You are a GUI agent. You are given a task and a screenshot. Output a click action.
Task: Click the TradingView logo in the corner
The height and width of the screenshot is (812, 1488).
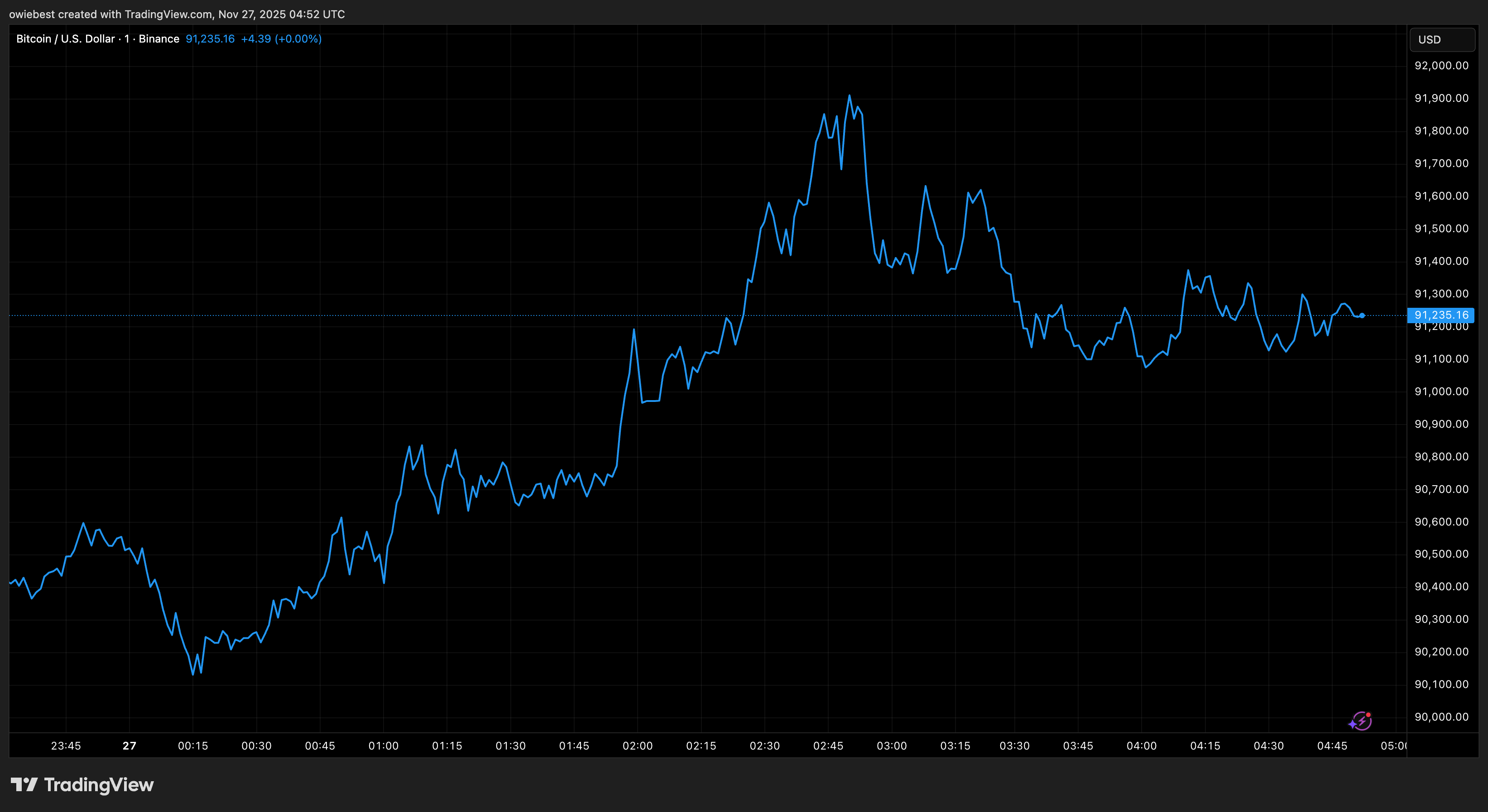click(x=24, y=785)
